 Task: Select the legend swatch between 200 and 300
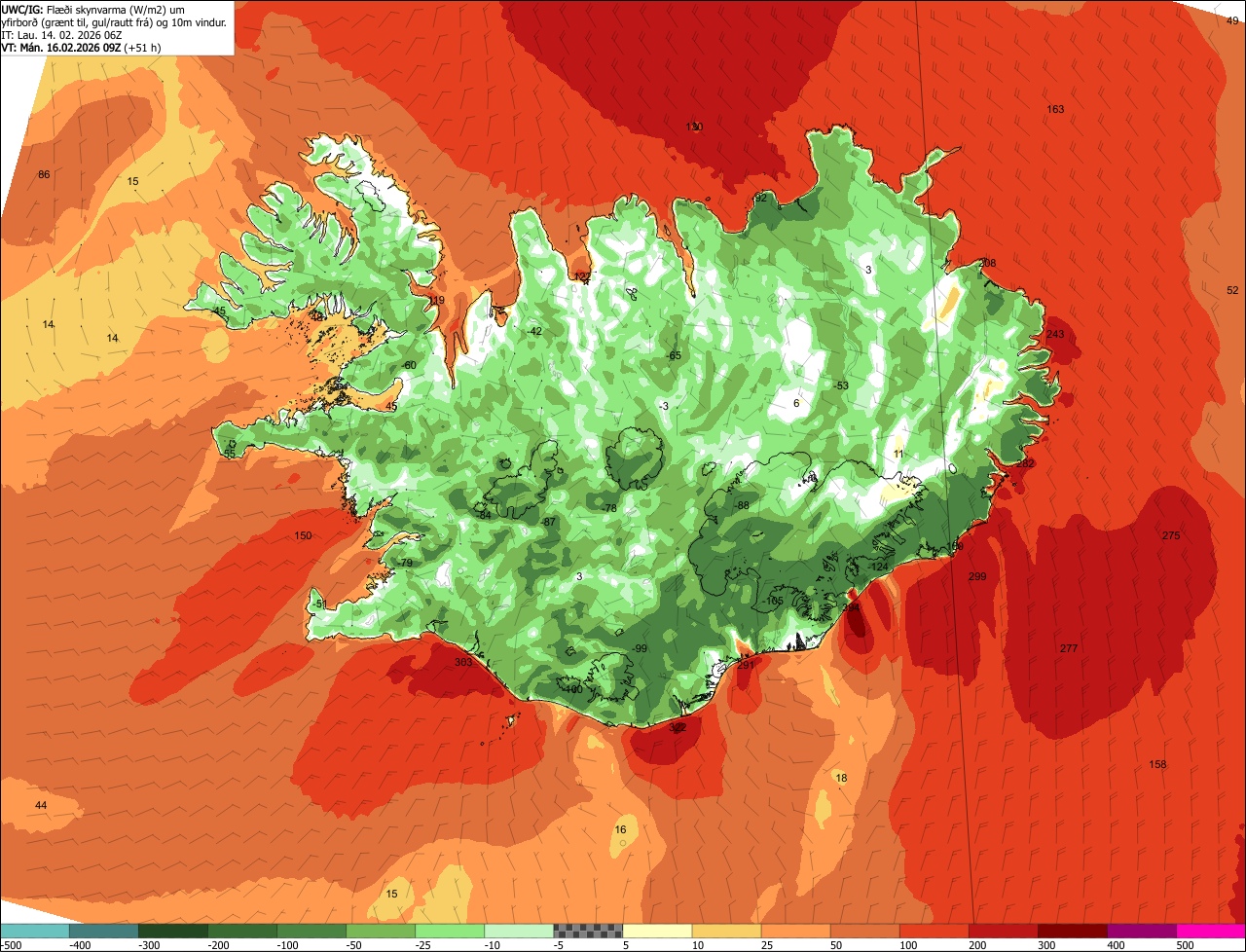[x=1003, y=931]
